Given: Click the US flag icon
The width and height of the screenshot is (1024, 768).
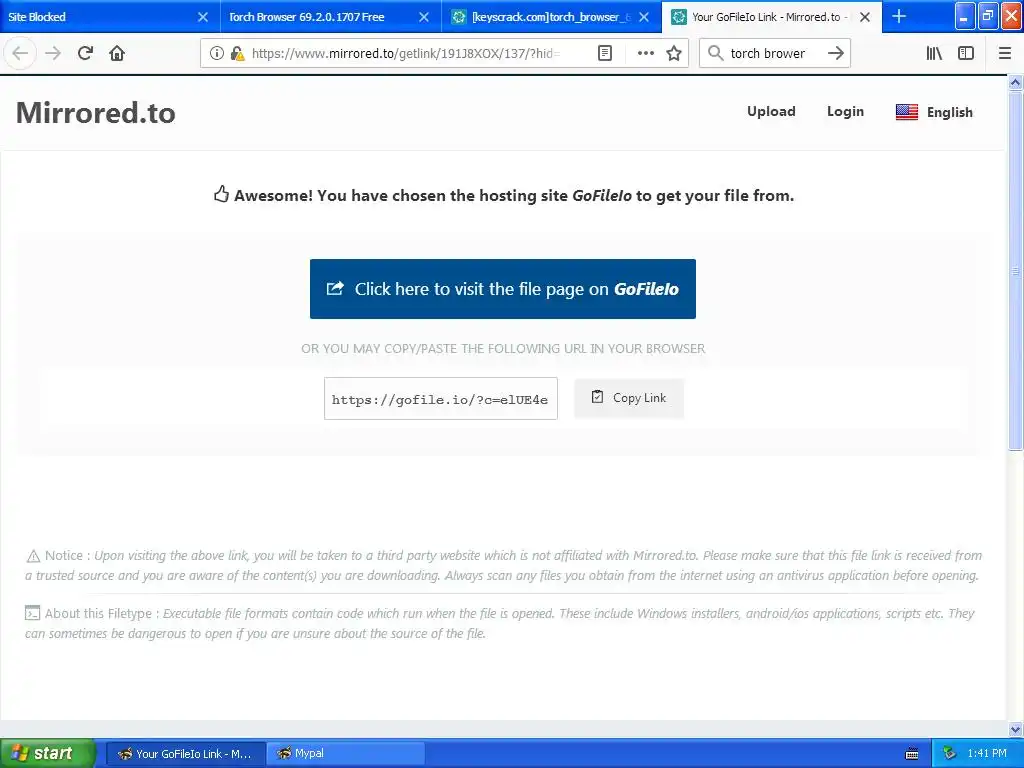Looking at the screenshot, I should pyautogui.click(x=906, y=112).
